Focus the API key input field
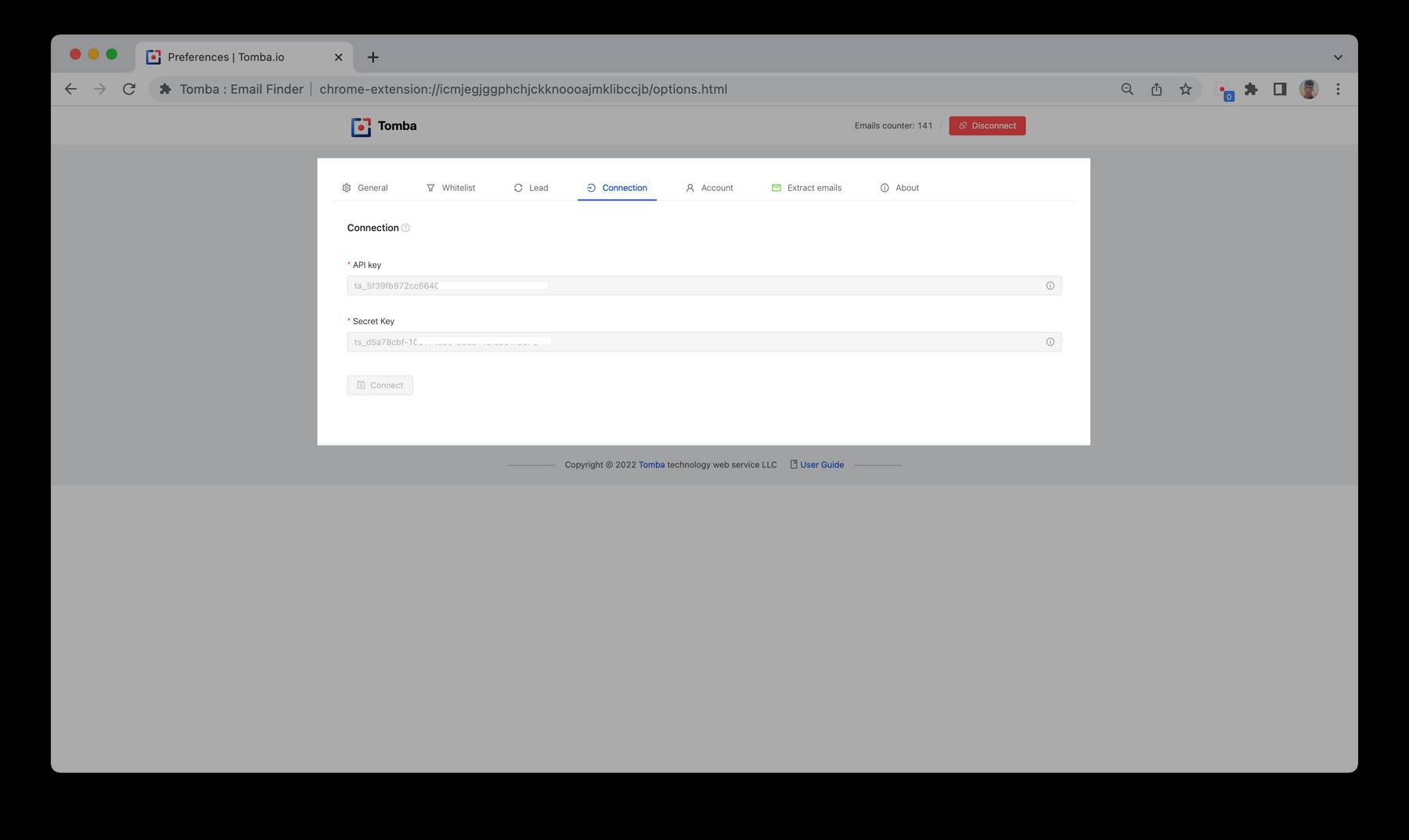 [x=704, y=286]
